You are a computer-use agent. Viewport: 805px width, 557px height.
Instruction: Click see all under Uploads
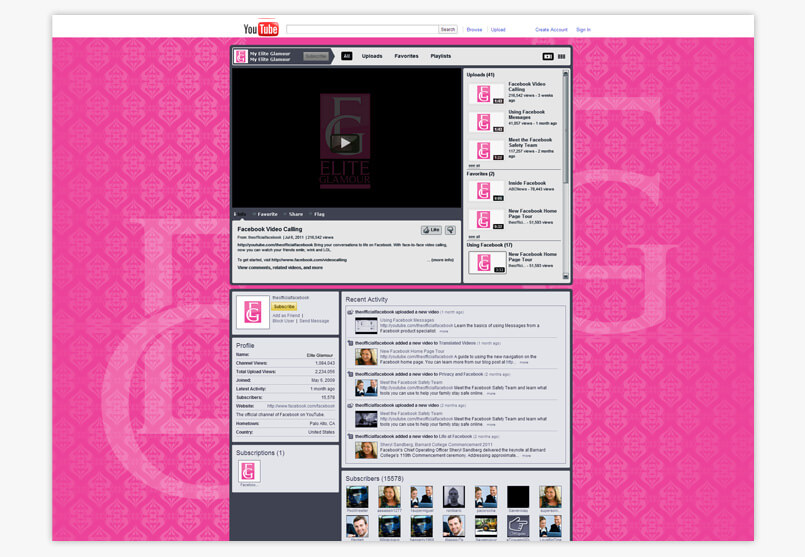(474, 166)
